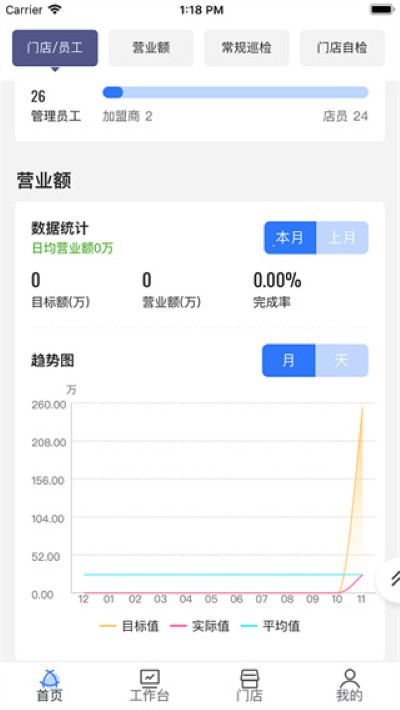Open the 工作台 workbench icon

click(149, 677)
